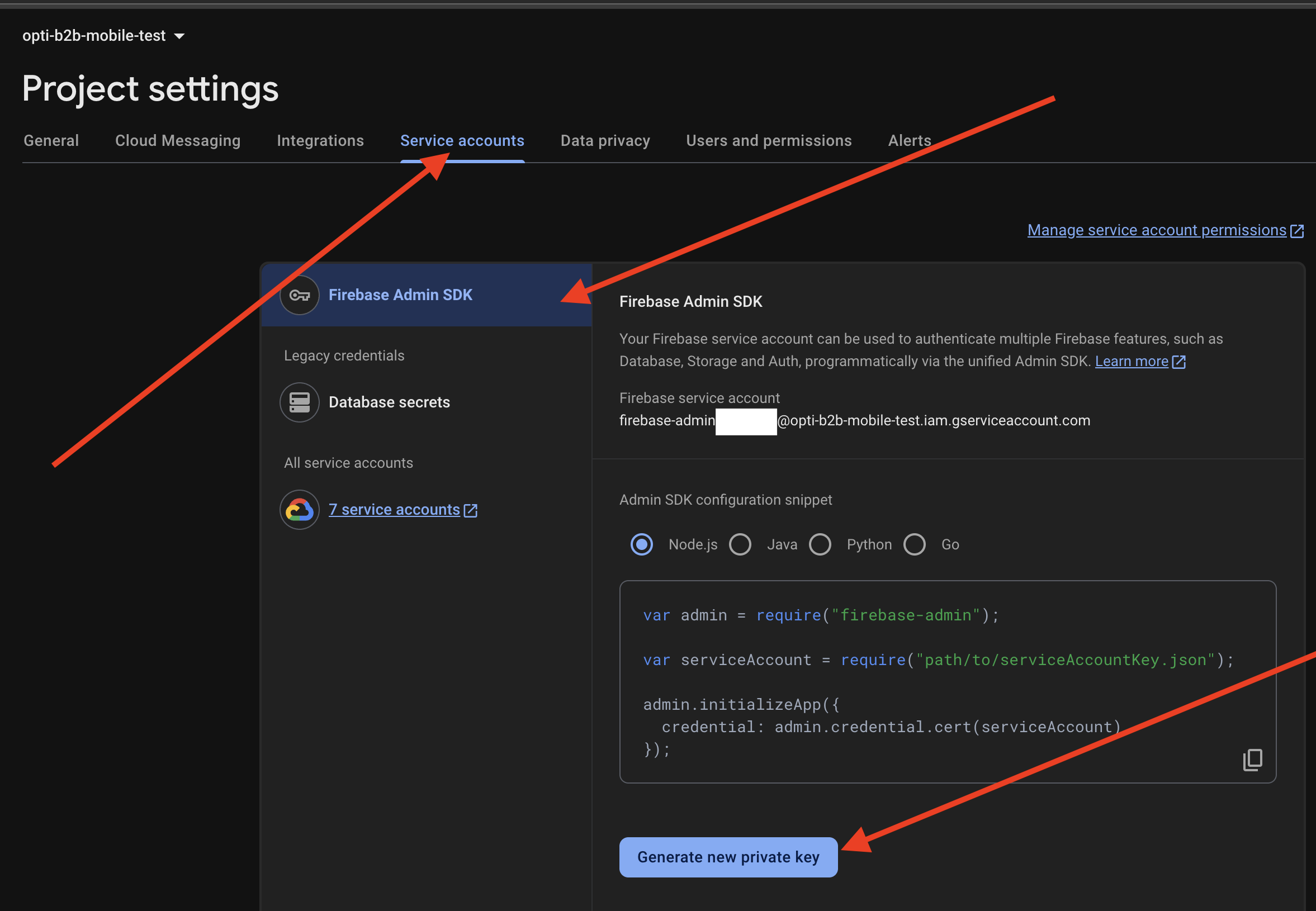Click the firebase service account email text

point(933,421)
